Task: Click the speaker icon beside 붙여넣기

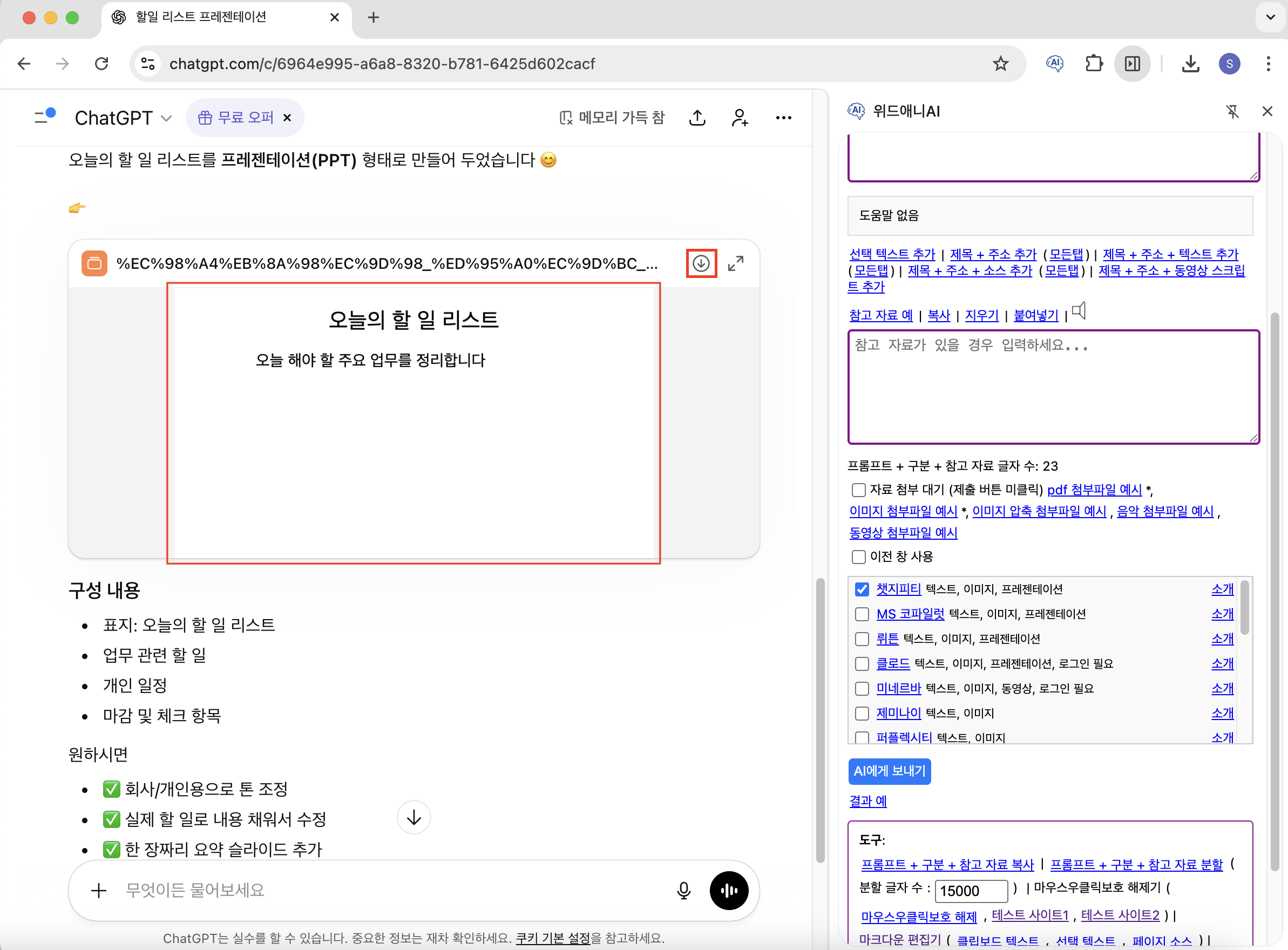Action: (1079, 311)
